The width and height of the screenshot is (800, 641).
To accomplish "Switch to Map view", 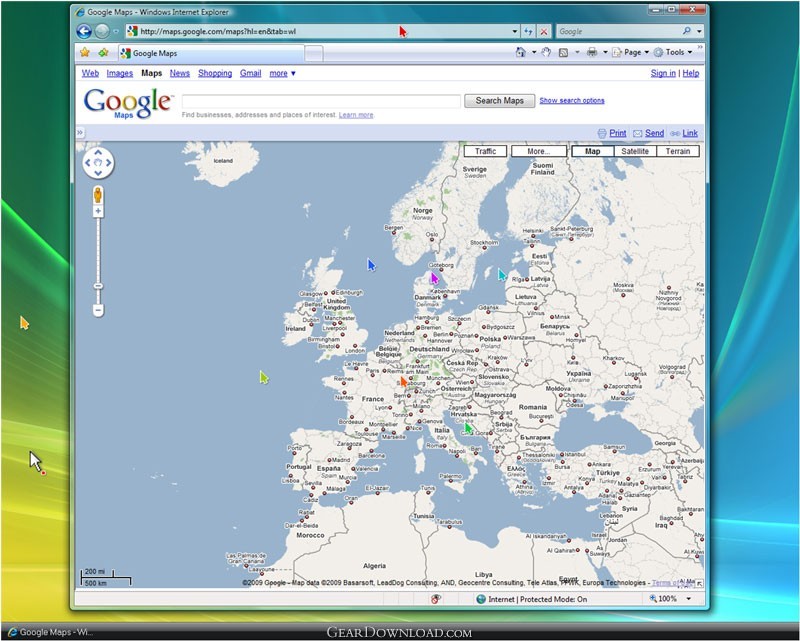I will click(x=592, y=151).
